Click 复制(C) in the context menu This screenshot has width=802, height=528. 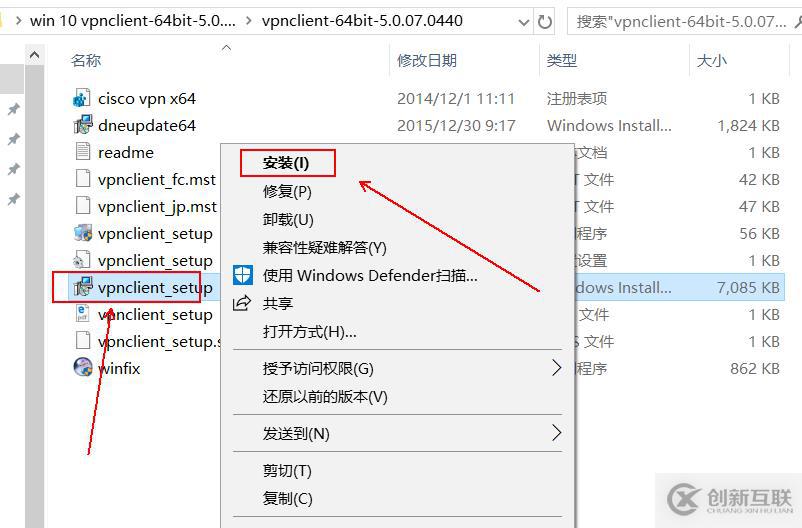287,498
